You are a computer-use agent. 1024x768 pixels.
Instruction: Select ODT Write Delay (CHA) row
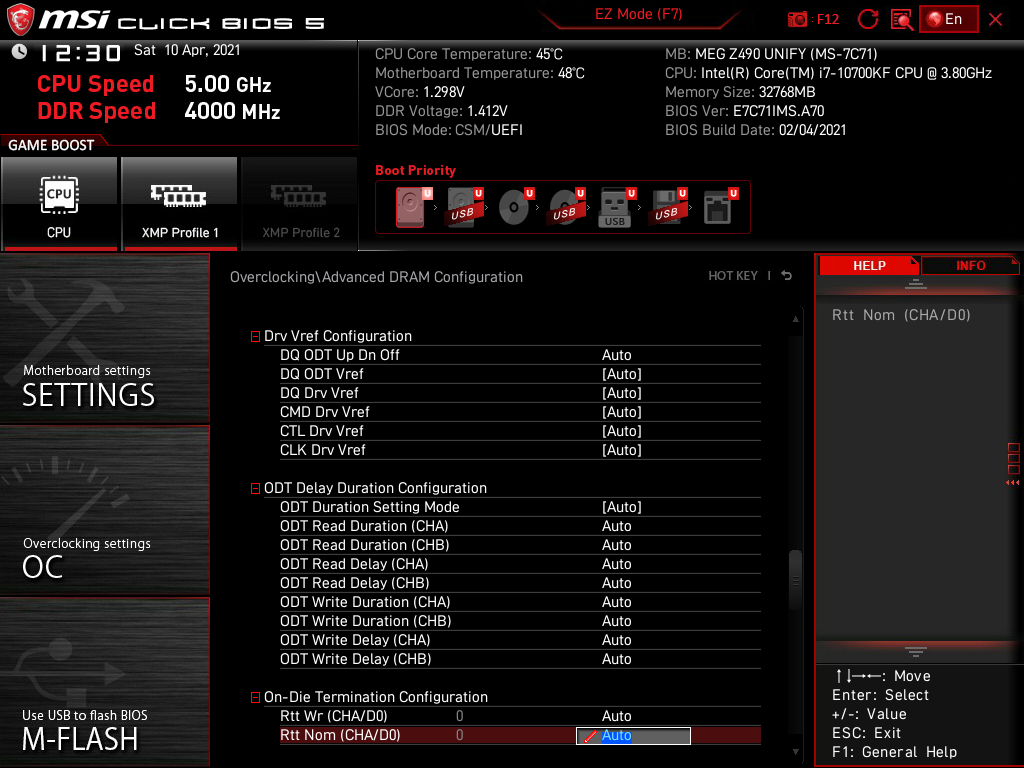(x=520, y=640)
